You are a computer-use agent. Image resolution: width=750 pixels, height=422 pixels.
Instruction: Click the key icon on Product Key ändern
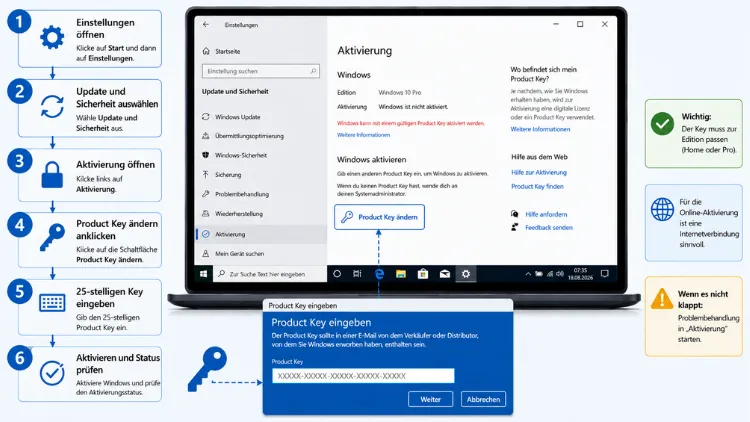point(347,217)
